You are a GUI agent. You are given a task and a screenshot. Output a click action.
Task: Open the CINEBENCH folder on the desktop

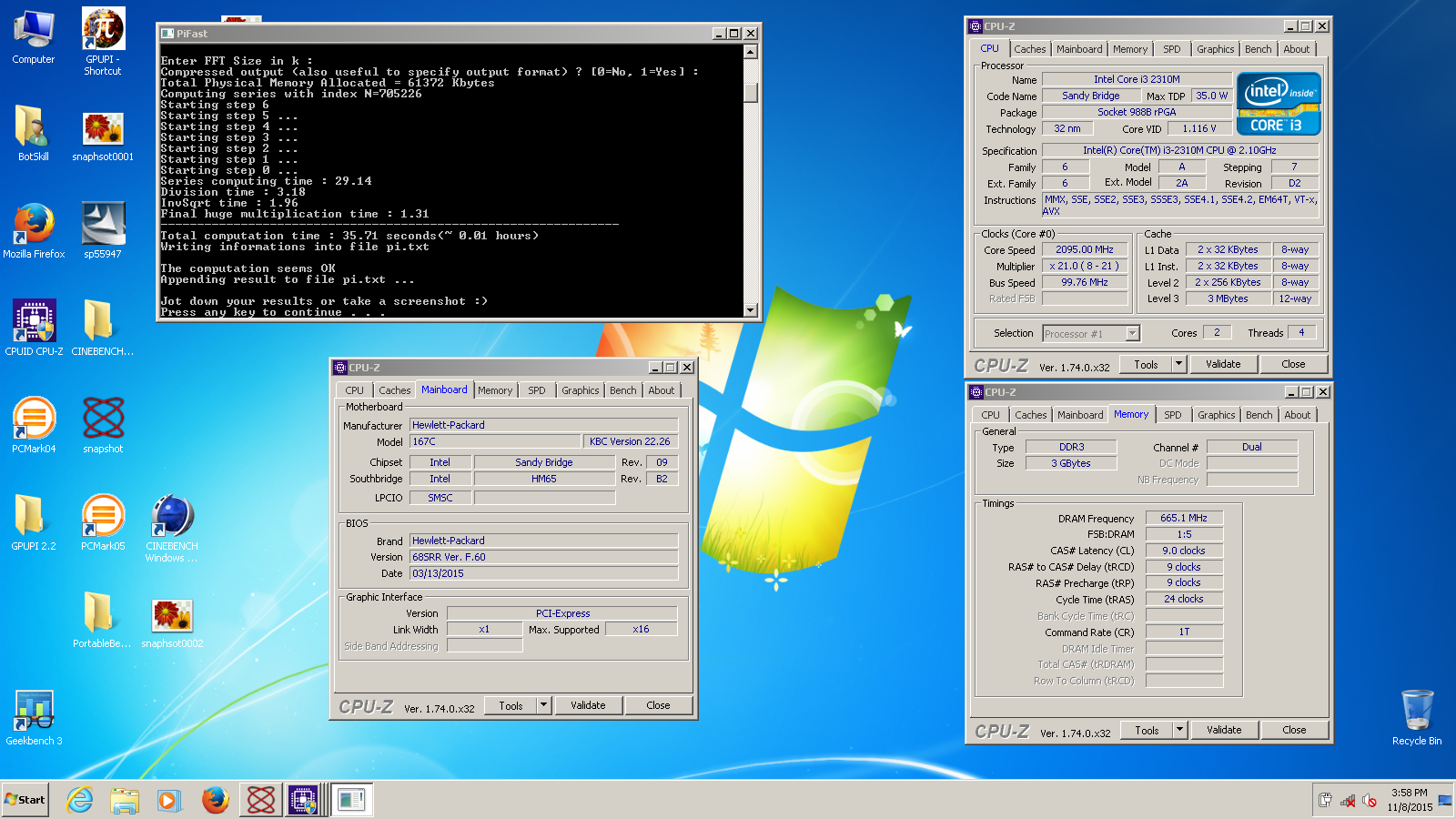[103, 328]
